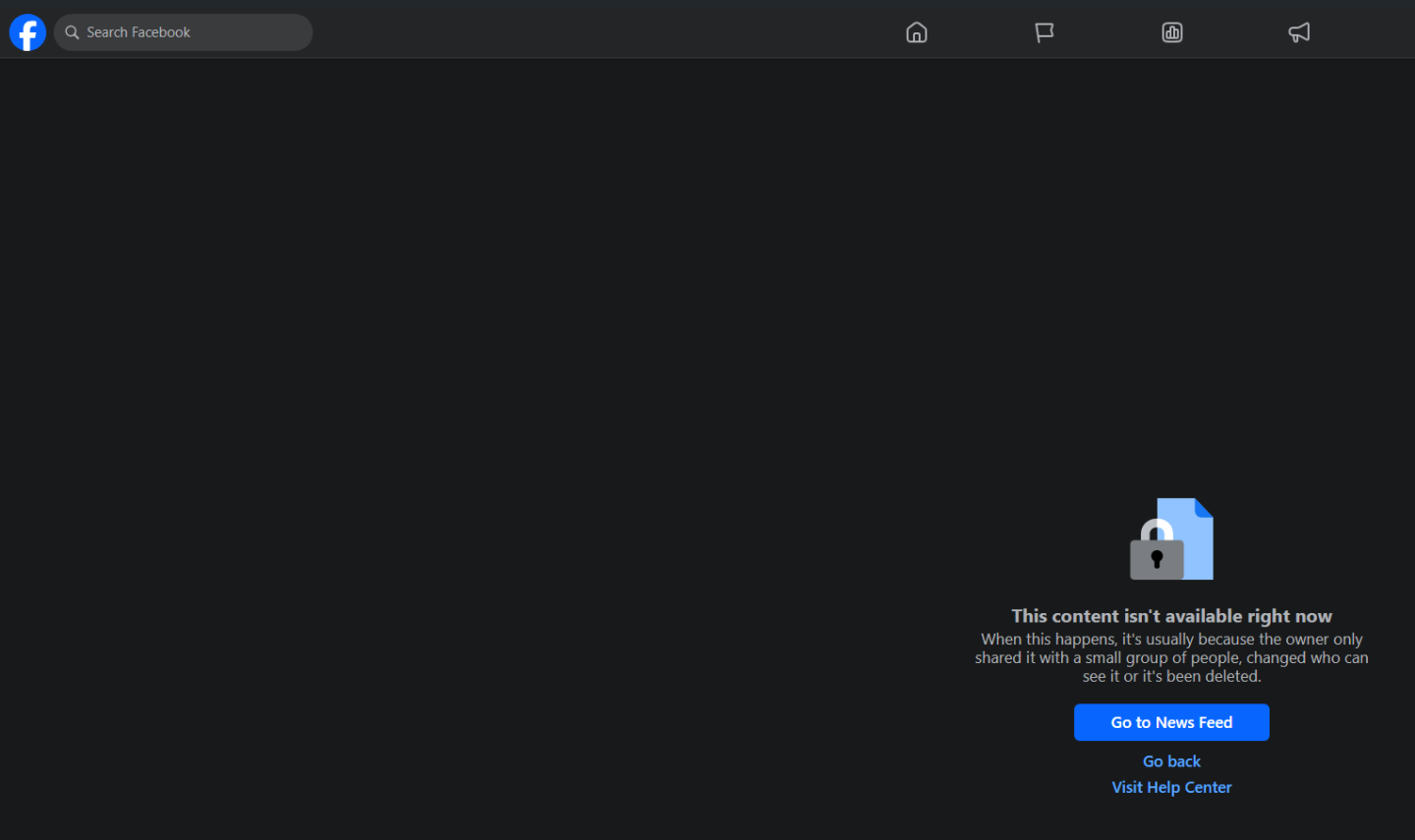The height and width of the screenshot is (840, 1415).
Task: Click the 'This content isn't available right now' heading
Action: pyautogui.click(x=1171, y=616)
